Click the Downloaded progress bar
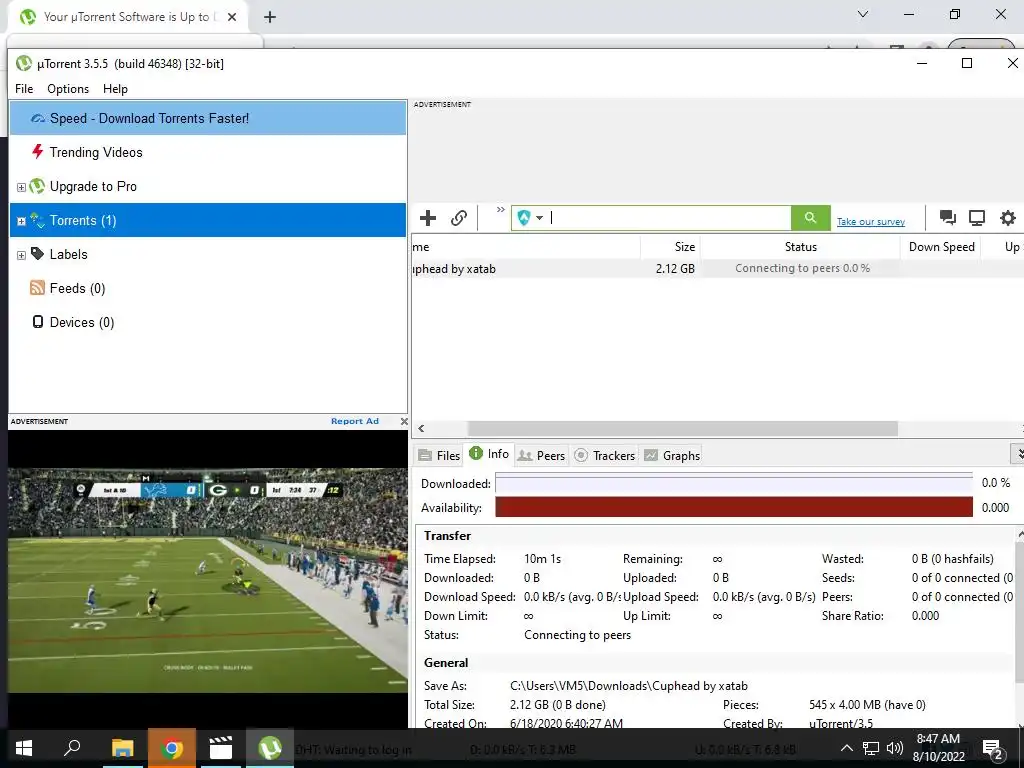This screenshot has width=1024, height=768. coord(733,484)
